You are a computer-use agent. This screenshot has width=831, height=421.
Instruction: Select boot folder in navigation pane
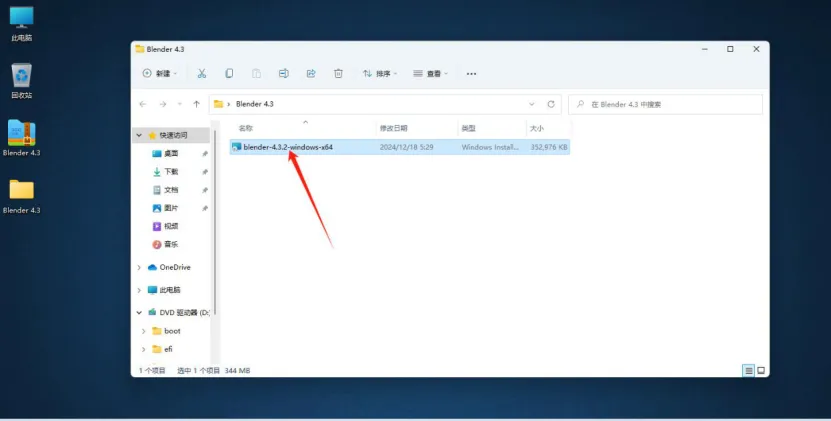click(172, 331)
